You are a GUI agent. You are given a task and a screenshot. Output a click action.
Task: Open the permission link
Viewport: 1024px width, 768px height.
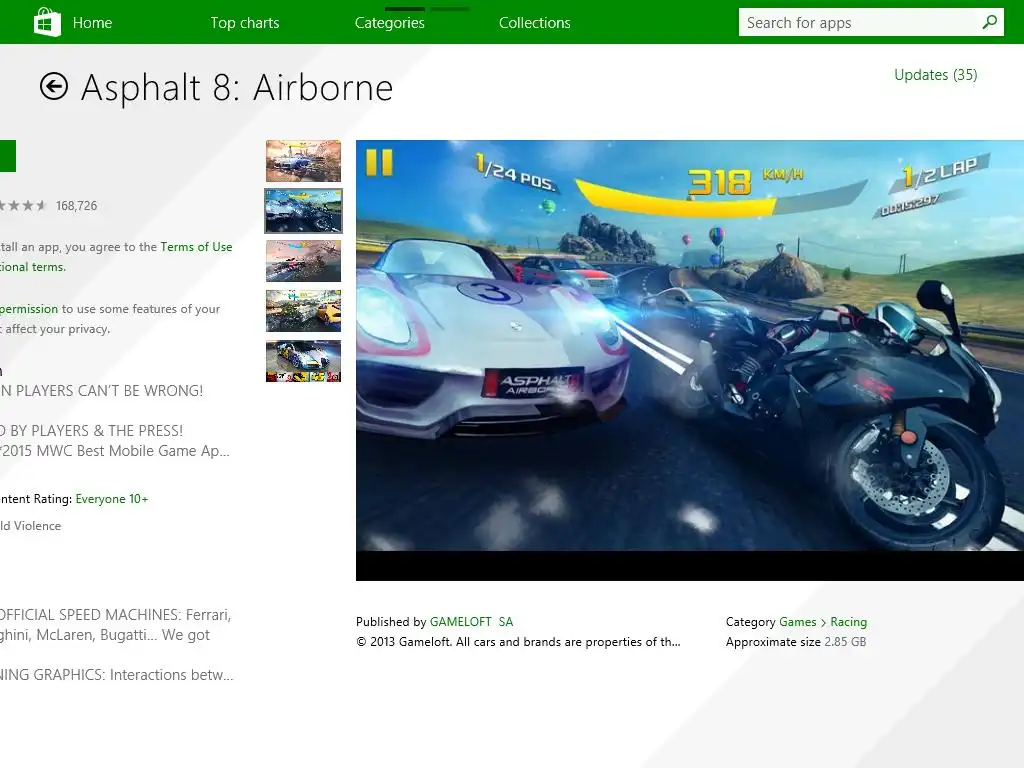29,309
